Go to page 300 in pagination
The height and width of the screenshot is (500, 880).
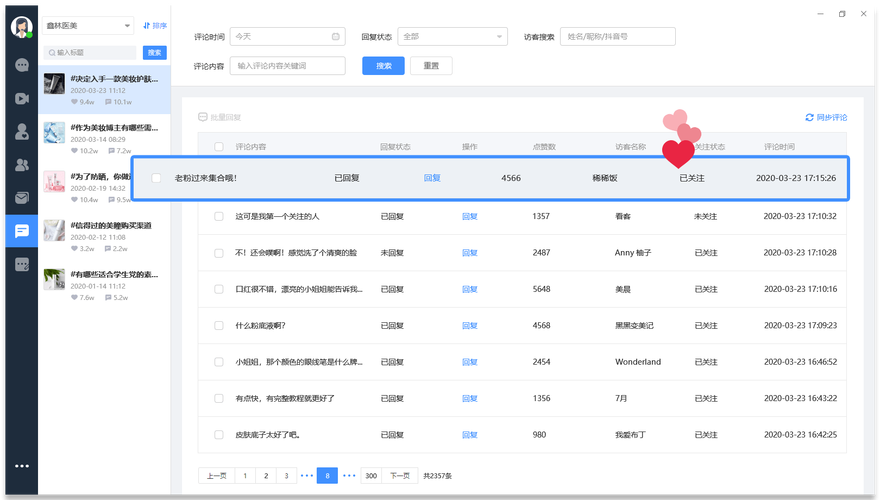pyautogui.click(x=371, y=476)
